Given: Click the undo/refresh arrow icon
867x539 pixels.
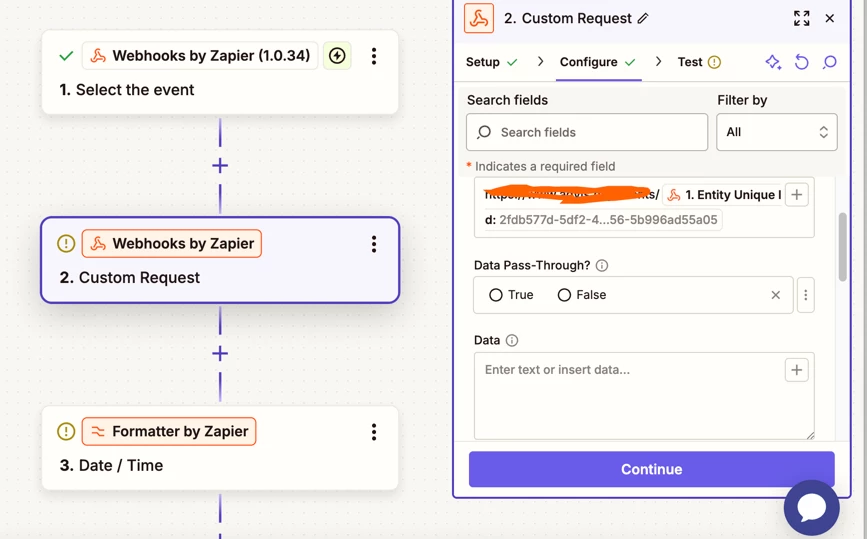Looking at the screenshot, I should pyautogui.click(x=801, y=62).
